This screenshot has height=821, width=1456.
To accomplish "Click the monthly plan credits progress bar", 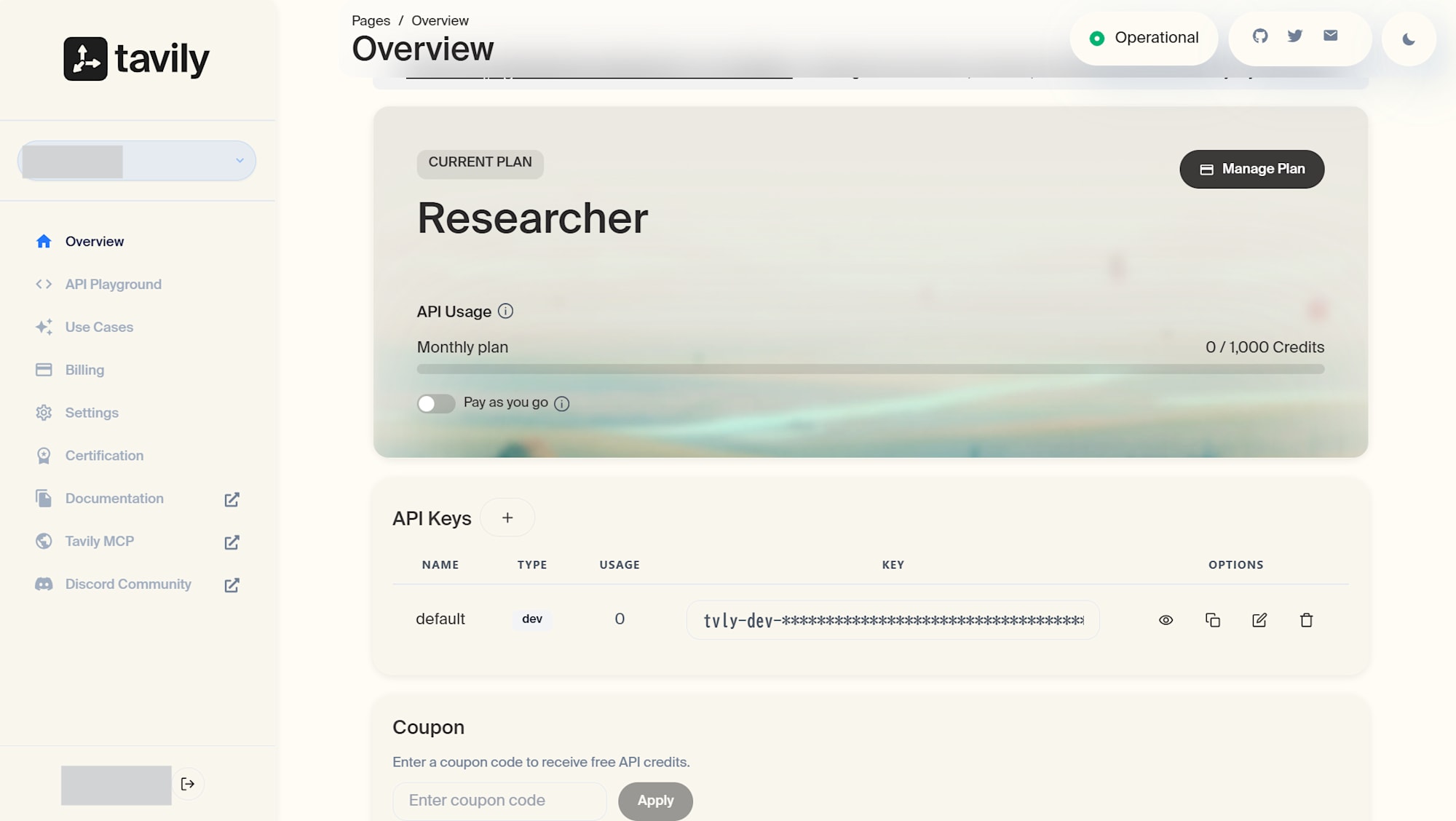I will (870, 370).
